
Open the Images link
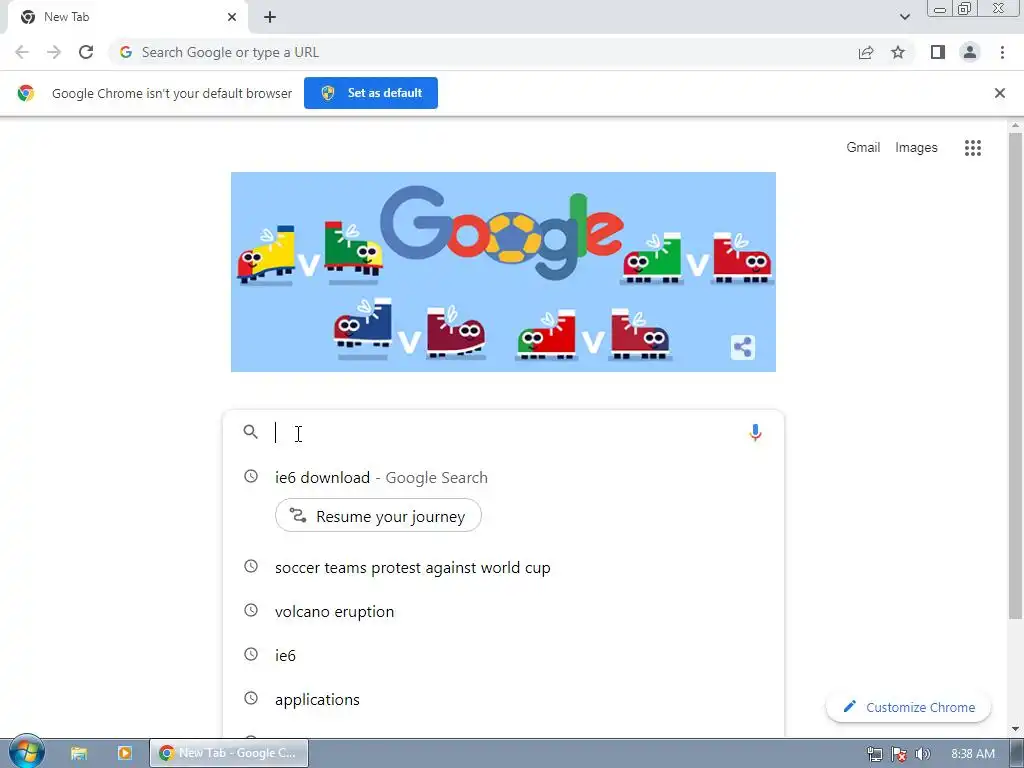point(916,148)
